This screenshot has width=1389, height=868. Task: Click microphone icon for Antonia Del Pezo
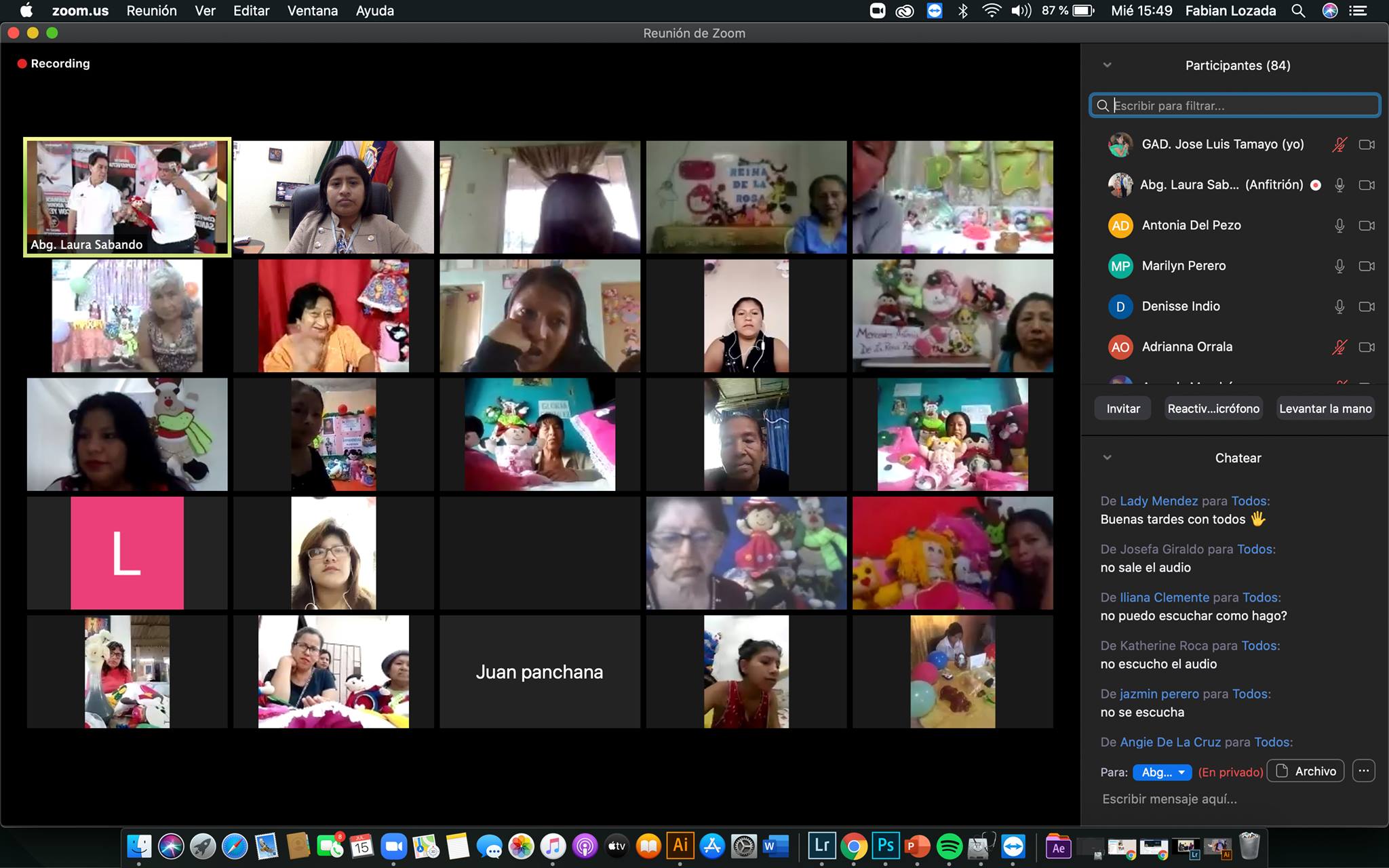click(x=1339, y=225)
